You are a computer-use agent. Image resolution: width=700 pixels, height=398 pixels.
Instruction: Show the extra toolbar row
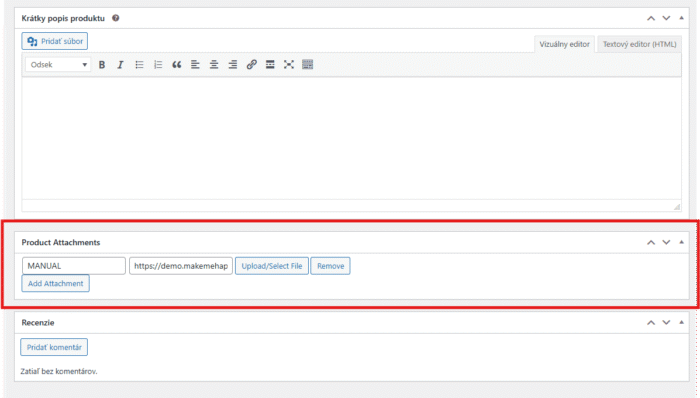308,65
